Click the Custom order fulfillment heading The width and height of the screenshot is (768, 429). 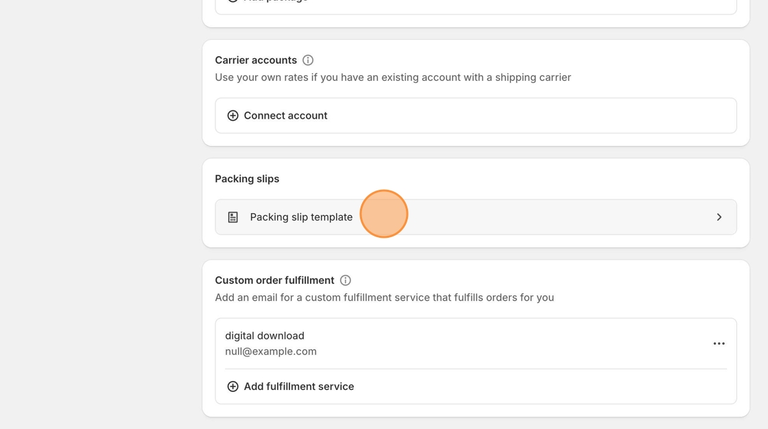(274, 281)
